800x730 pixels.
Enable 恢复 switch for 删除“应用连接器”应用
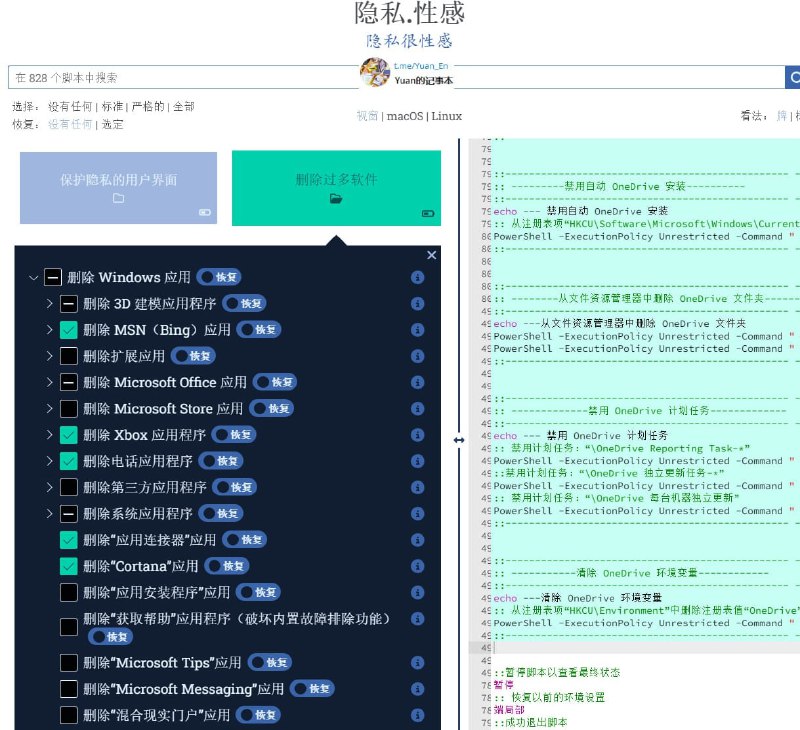coord(245,540)
